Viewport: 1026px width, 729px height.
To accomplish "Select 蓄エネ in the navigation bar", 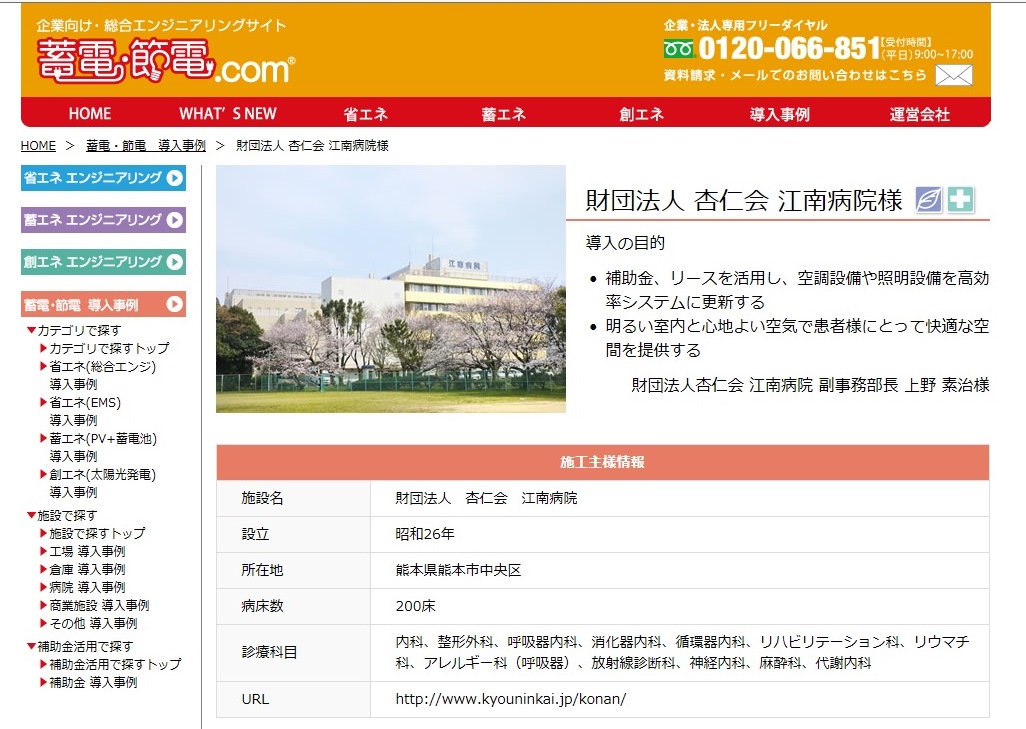I will click(x=504, y=114).
